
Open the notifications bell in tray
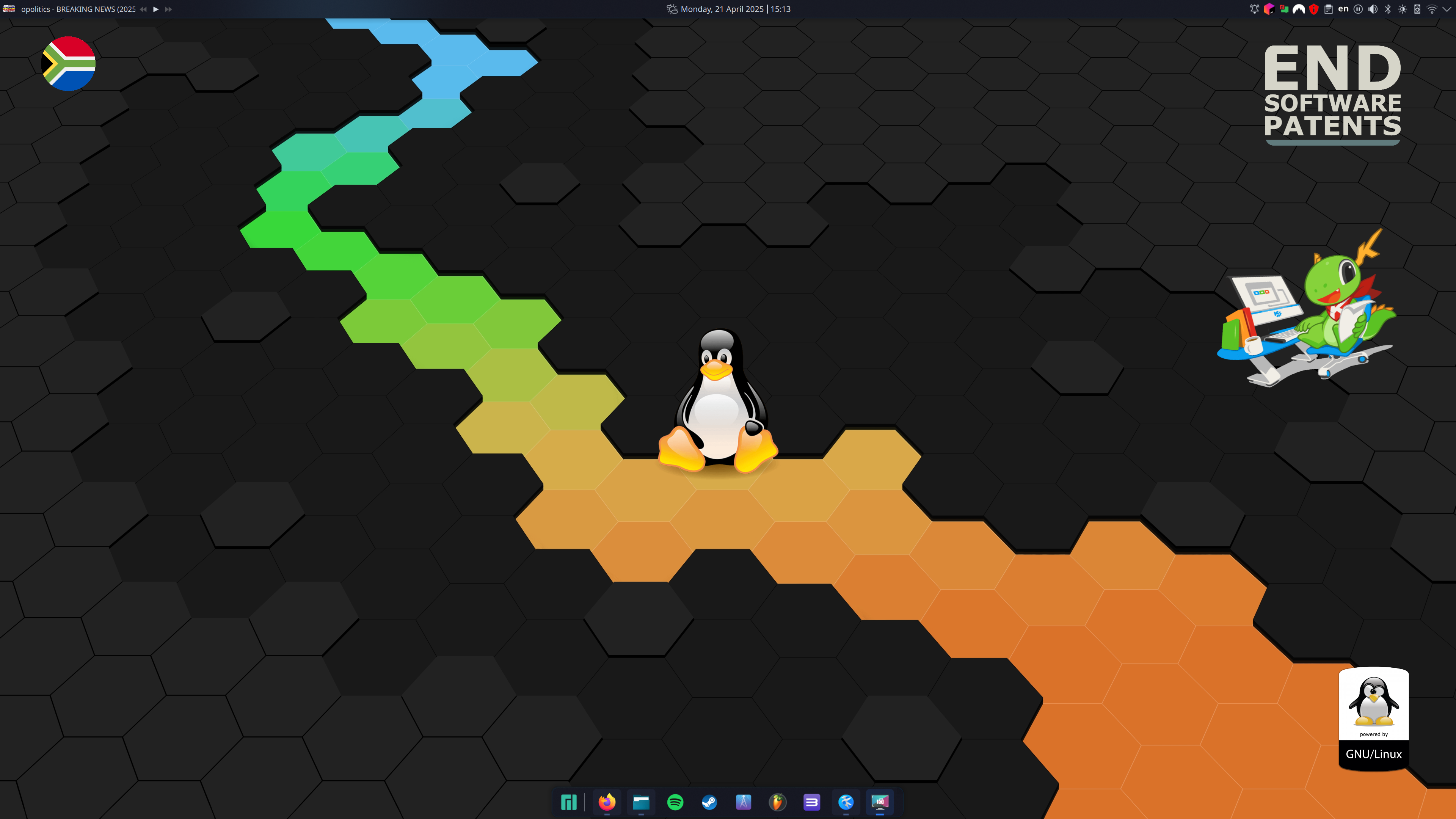click(1254, 9)
